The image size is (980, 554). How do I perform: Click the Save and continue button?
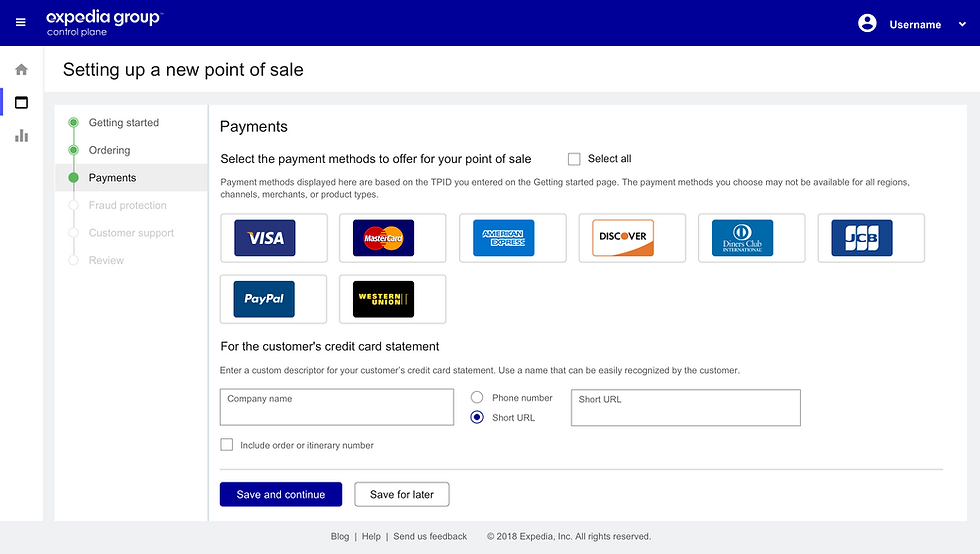pos(281,494)
